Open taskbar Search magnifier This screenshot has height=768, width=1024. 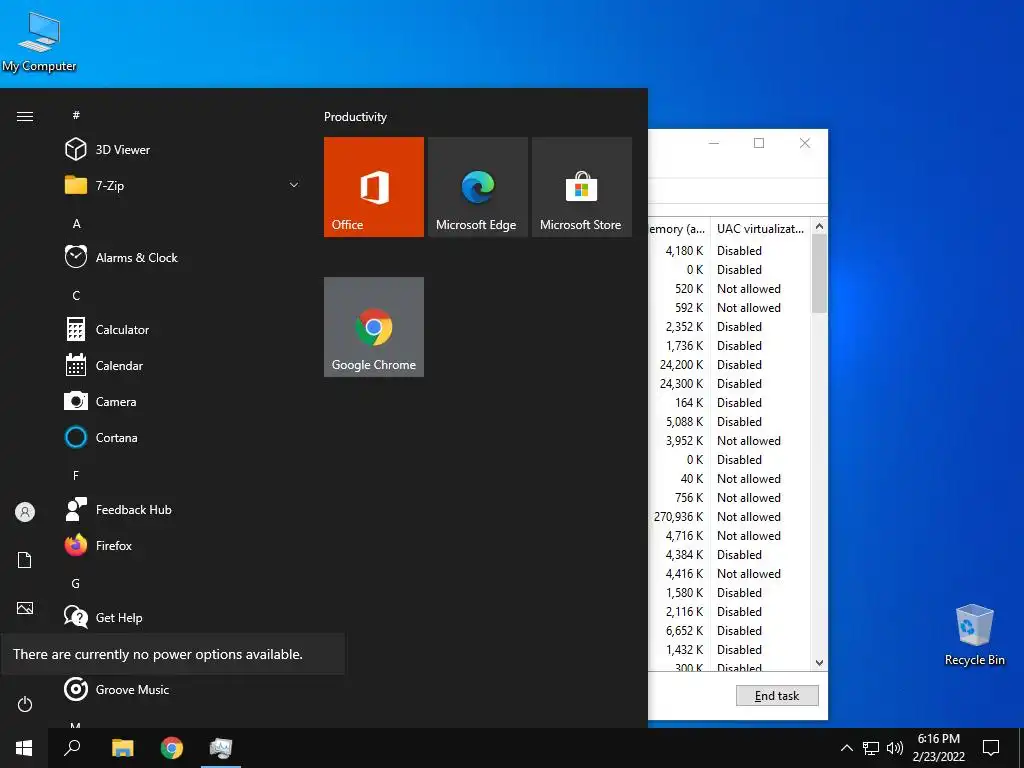[x=72, y=748]
